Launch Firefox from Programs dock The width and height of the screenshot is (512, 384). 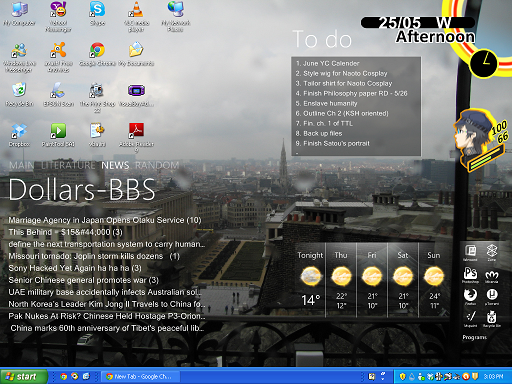pyautogui.click(x=470, y=296)
